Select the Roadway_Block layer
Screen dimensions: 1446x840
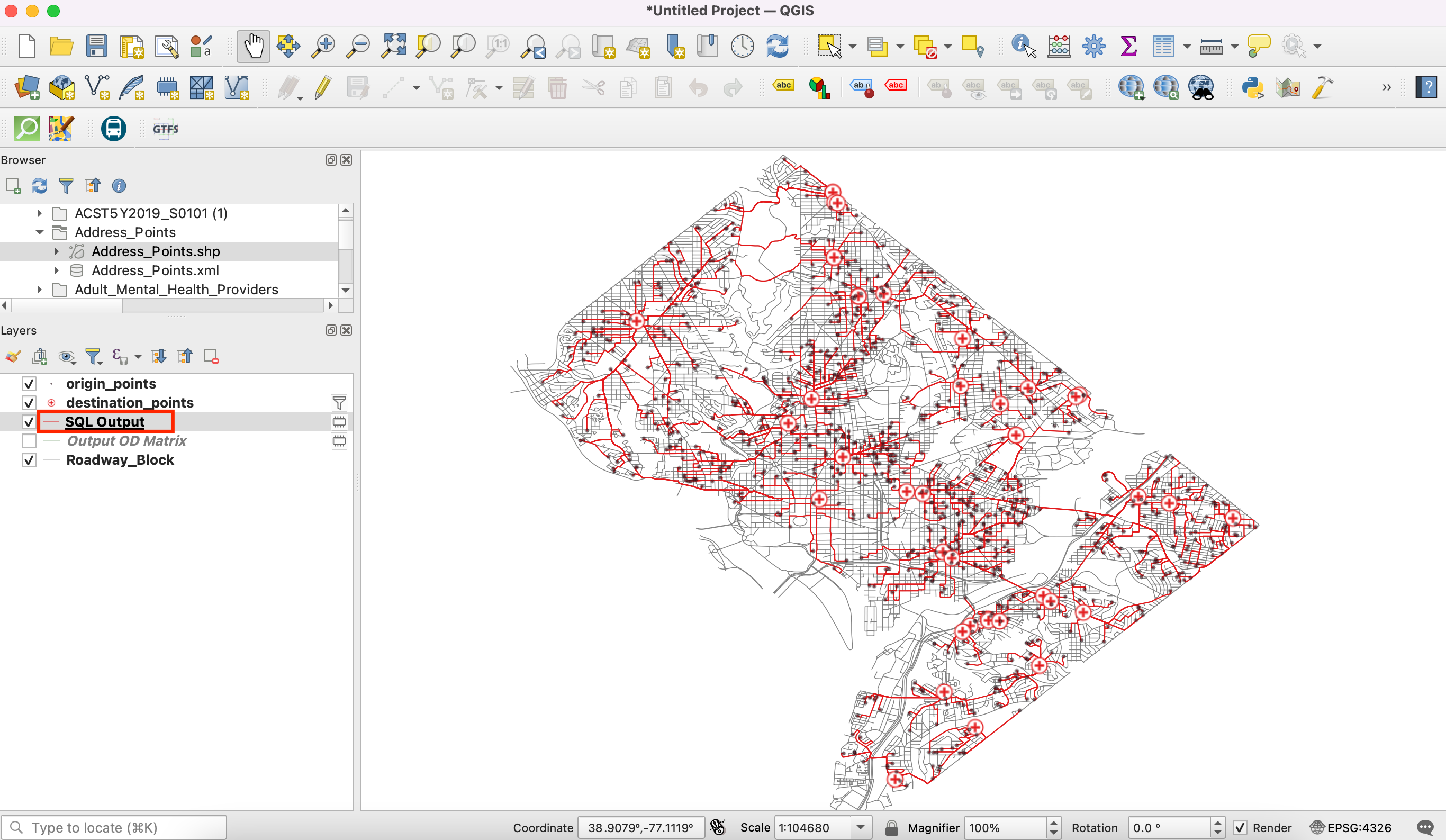[120, 459]
